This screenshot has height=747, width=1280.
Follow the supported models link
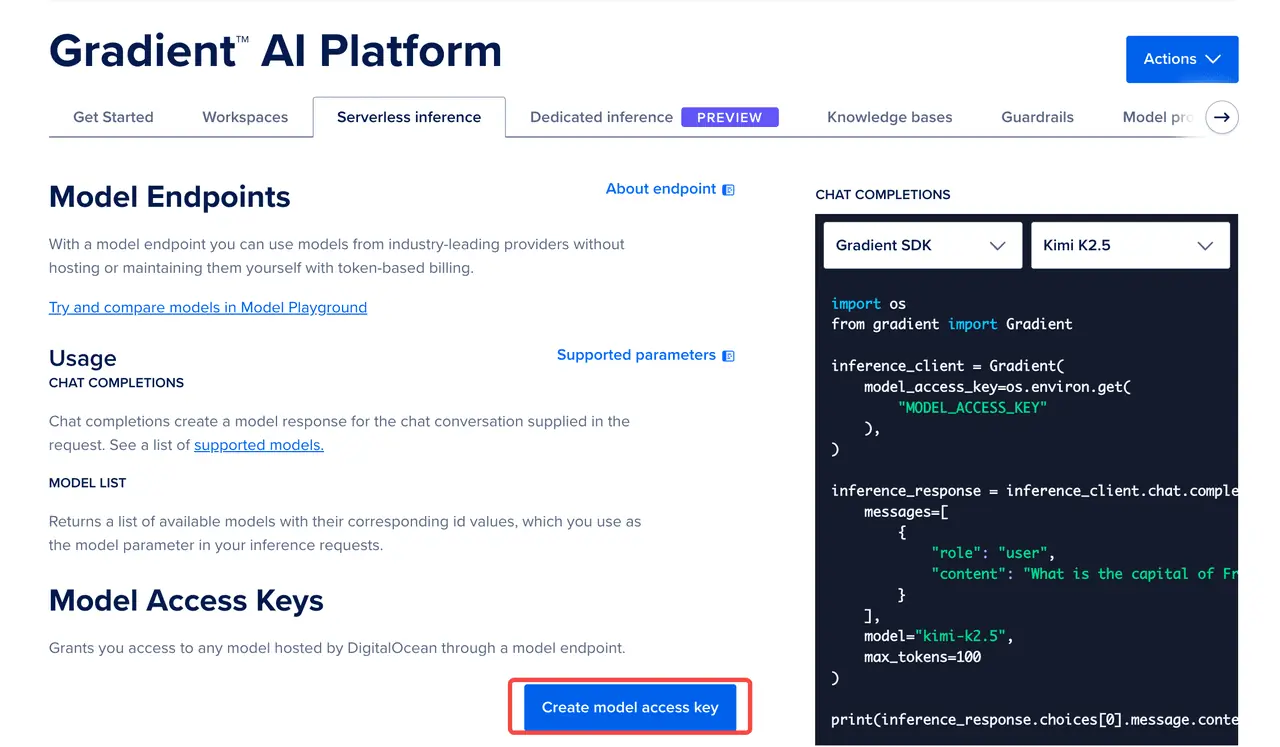point(259,445)
